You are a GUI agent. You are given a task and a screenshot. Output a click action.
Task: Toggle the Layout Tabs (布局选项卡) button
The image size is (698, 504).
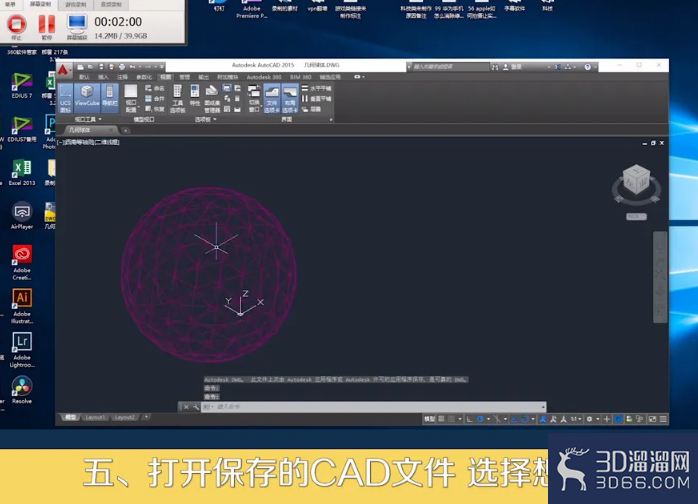290,98
